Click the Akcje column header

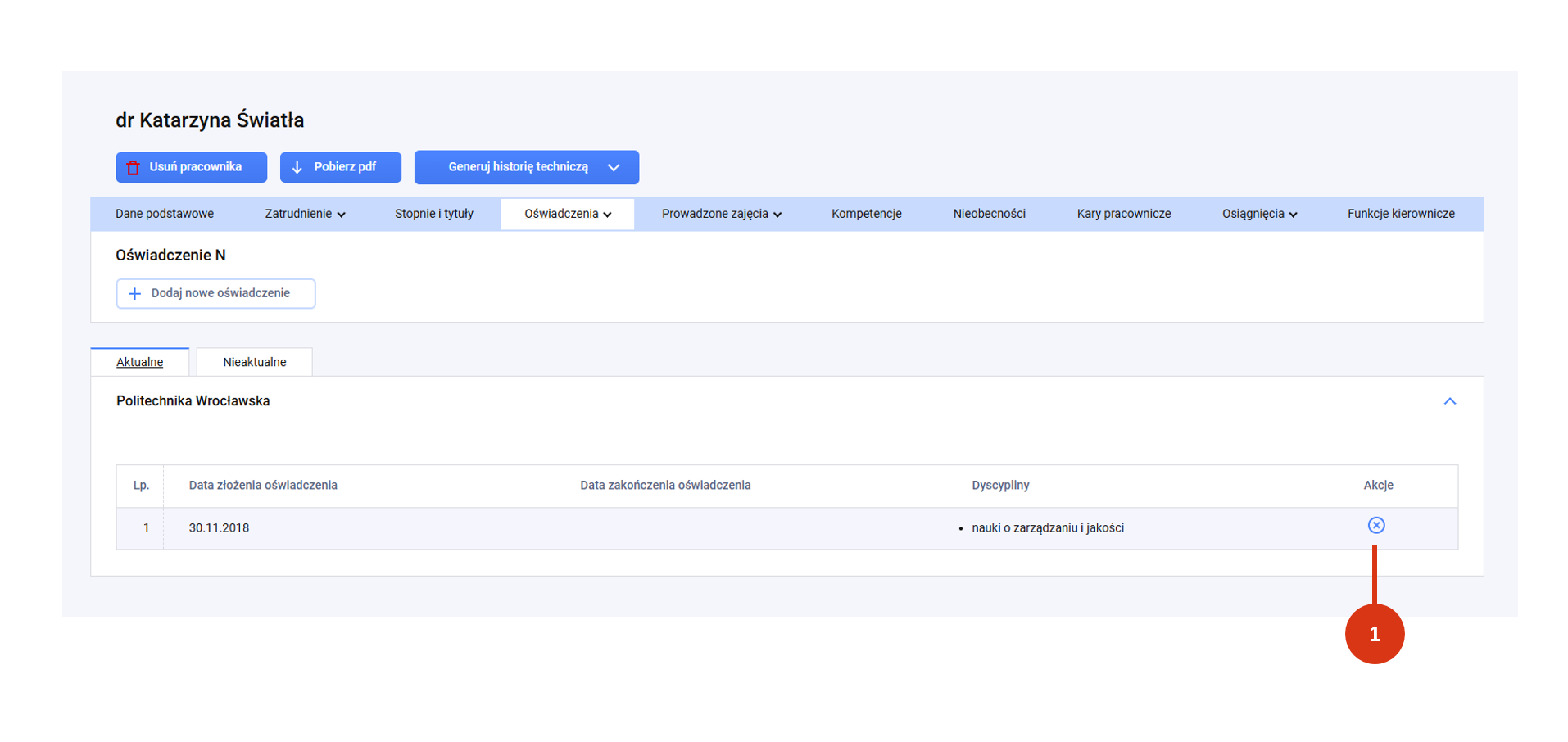coord(1378,486)
